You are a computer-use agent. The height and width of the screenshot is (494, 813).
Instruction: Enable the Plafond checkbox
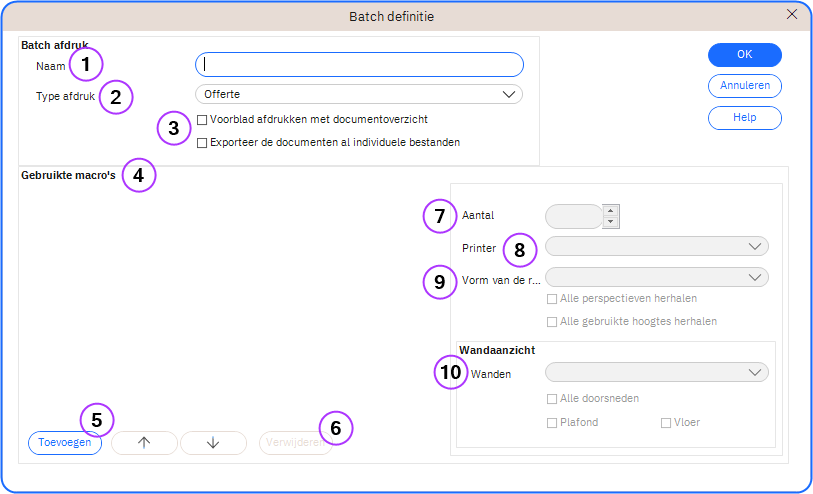point(552,423)
